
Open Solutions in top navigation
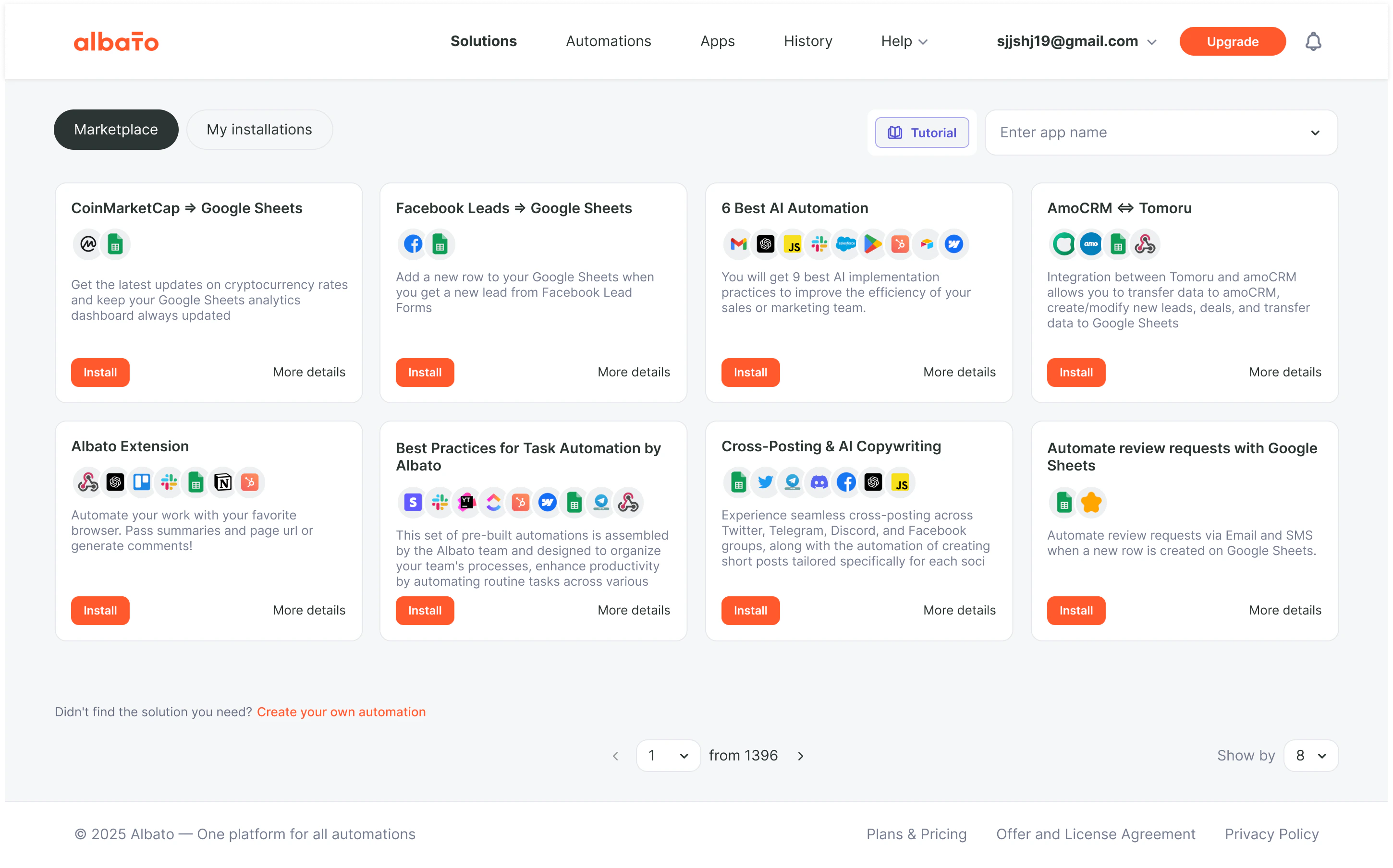click(x=484, y=41)
